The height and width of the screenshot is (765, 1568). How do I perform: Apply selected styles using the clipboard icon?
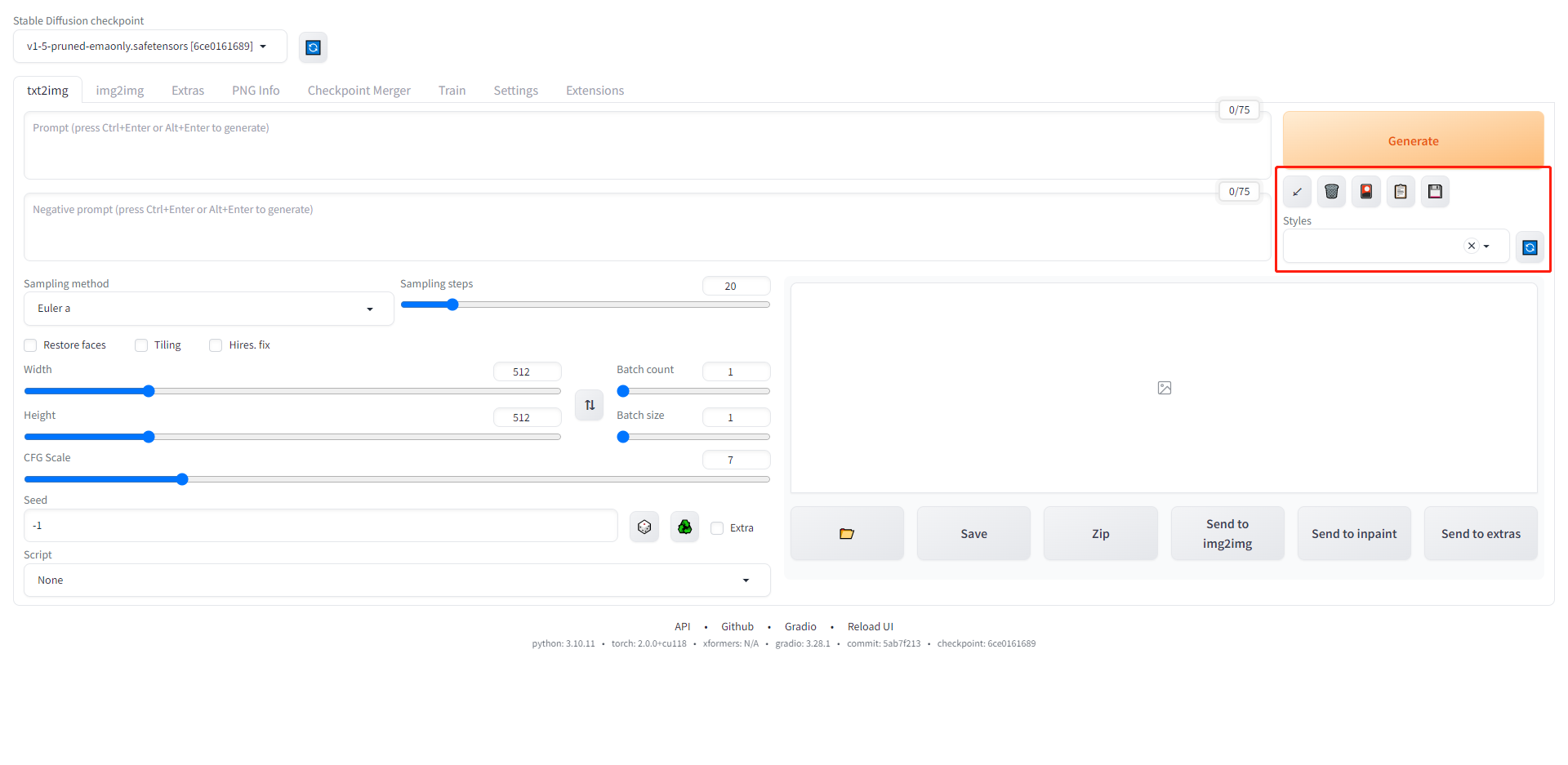[1401, 192]
